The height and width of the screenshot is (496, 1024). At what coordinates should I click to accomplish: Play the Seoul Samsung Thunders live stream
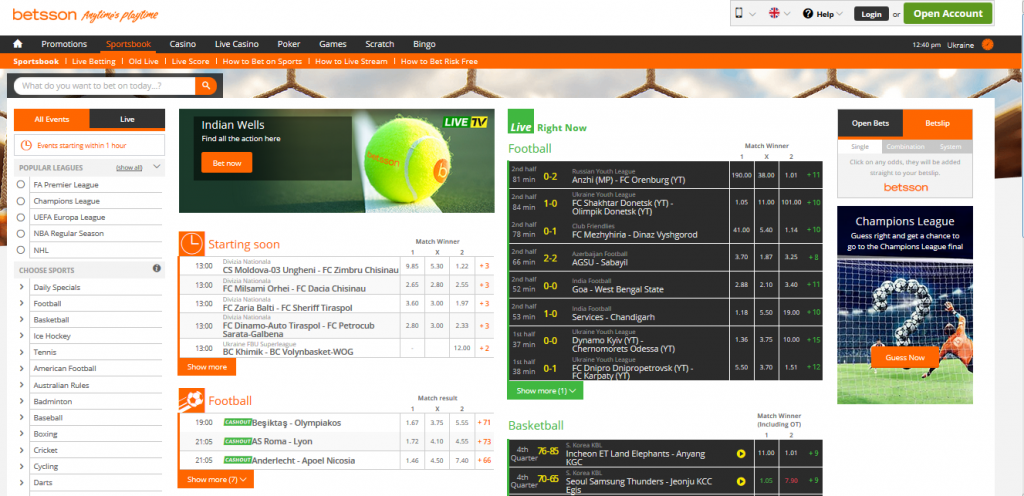tap(741, 481)
